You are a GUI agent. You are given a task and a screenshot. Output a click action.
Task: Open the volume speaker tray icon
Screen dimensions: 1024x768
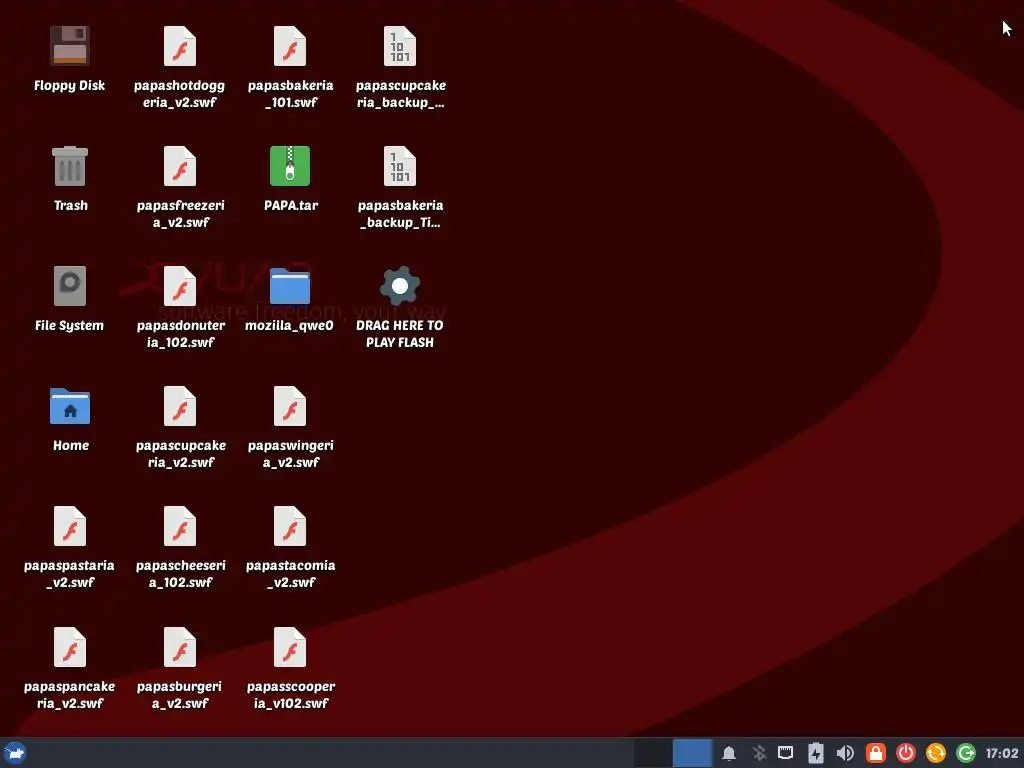[845, 753]
